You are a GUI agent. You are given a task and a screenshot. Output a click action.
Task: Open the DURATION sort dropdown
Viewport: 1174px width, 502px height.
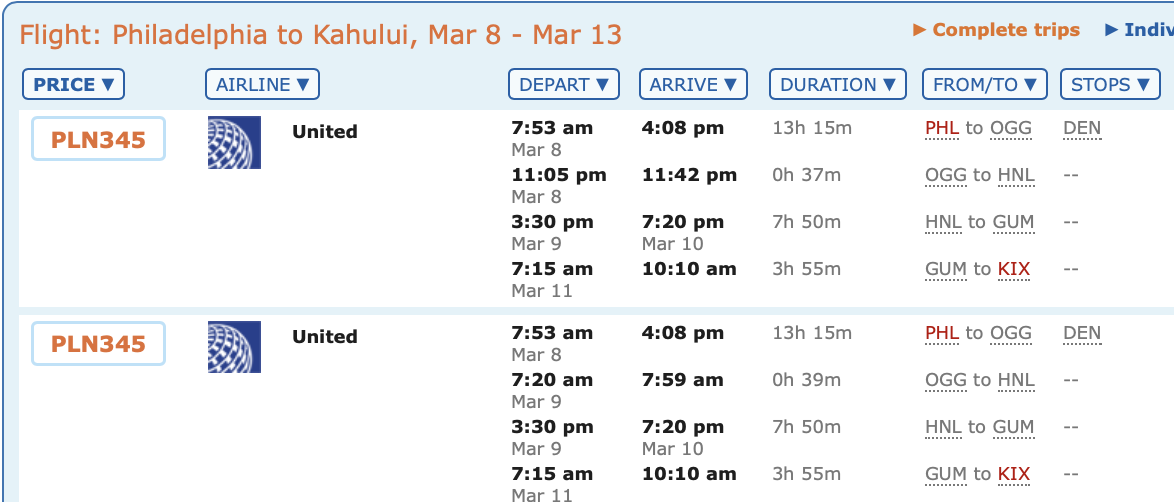tap(838, 84)
